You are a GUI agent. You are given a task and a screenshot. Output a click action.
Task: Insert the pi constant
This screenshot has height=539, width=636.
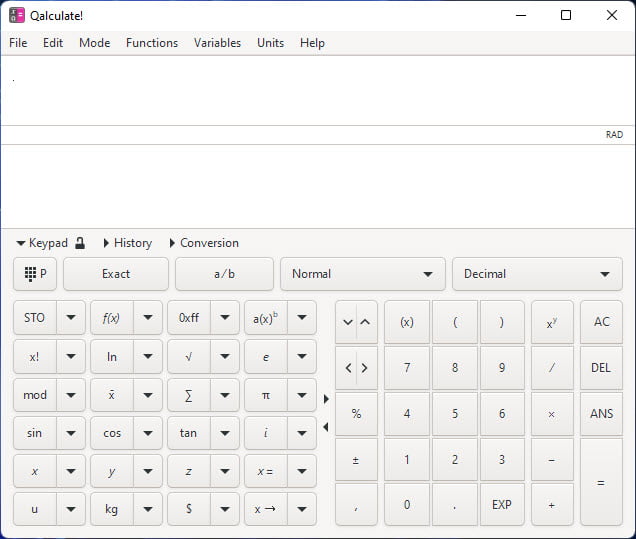(x=266, y=395)
